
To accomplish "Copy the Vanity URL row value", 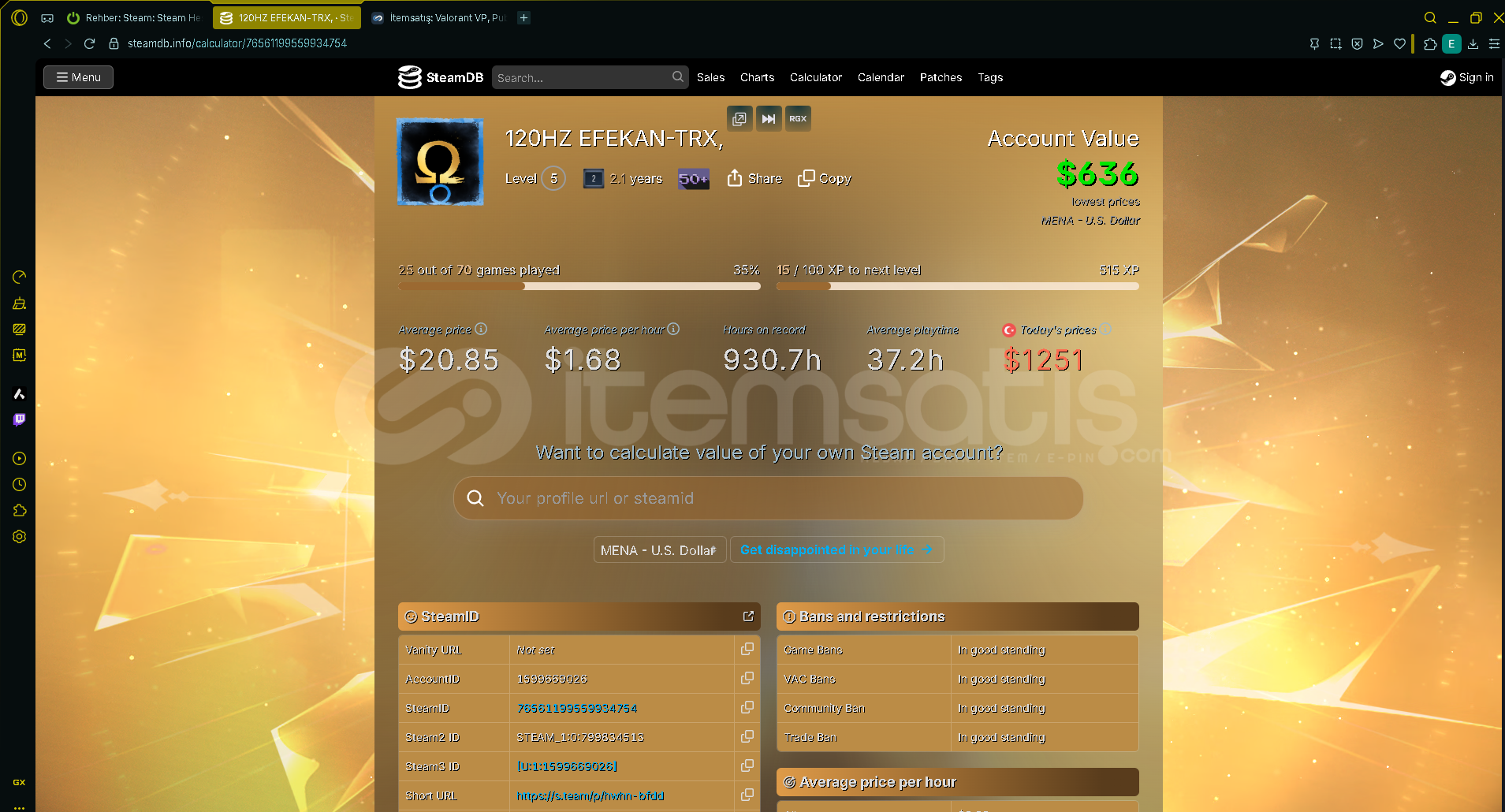I will (747, 649).
